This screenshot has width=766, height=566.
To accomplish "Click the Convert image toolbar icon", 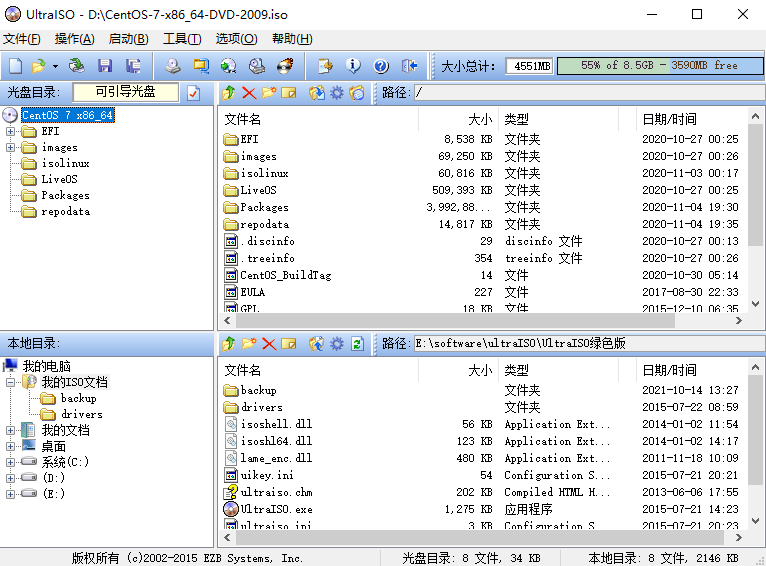I will tap(228, 65).
